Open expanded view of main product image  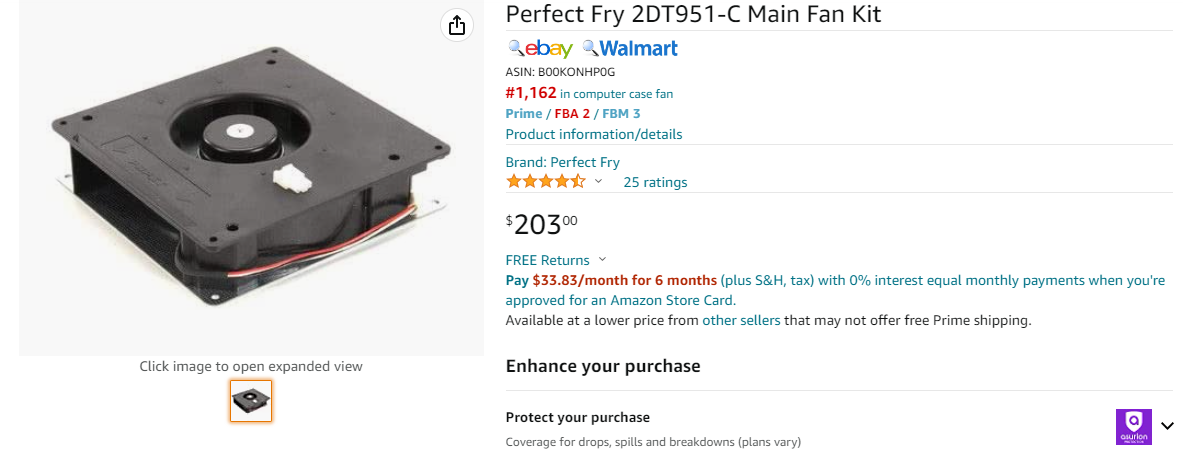(251, 179)
